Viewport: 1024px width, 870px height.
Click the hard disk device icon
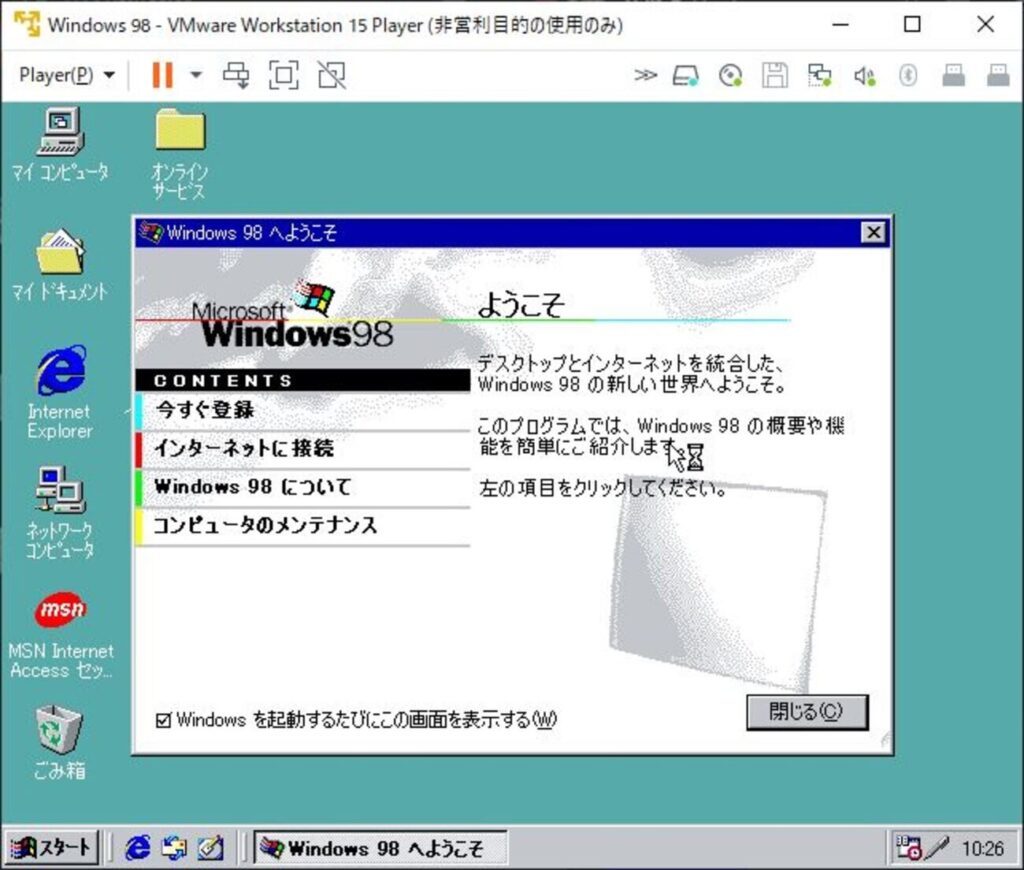(685, 75)
